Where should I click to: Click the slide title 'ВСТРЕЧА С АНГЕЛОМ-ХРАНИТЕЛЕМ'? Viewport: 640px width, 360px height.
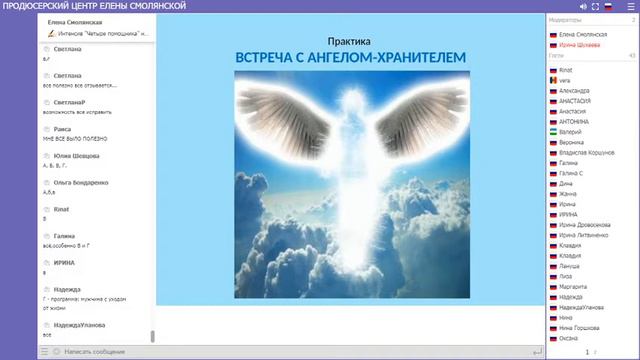tap(350, 58)
